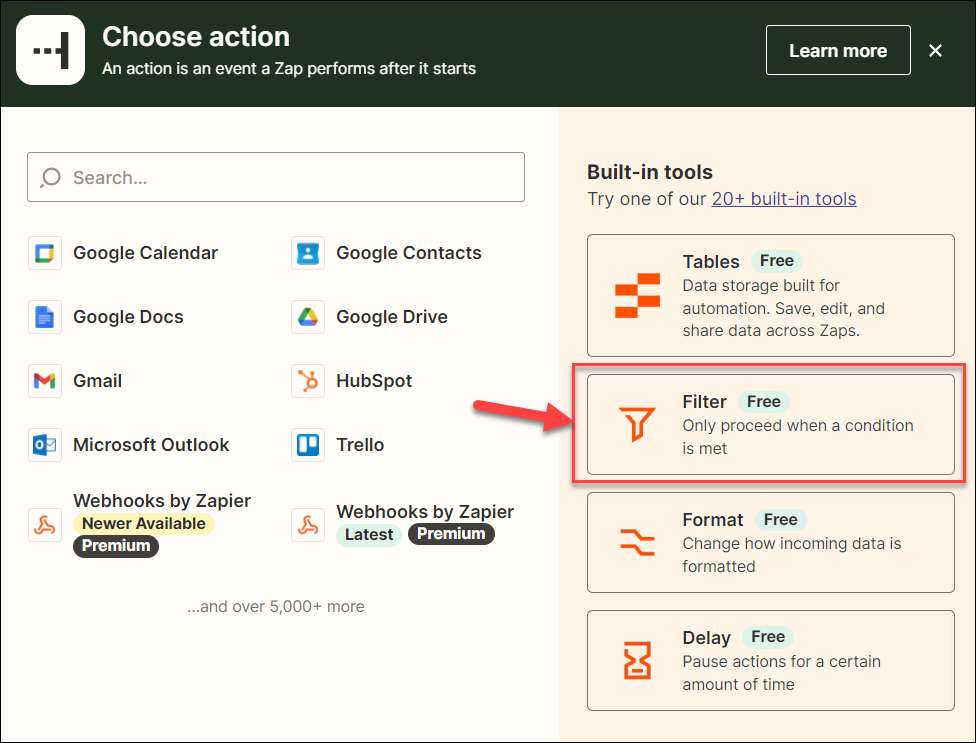Screen dimensions: 976x743
Task: Click the Format arrows icon
Action: click(637, 541)
